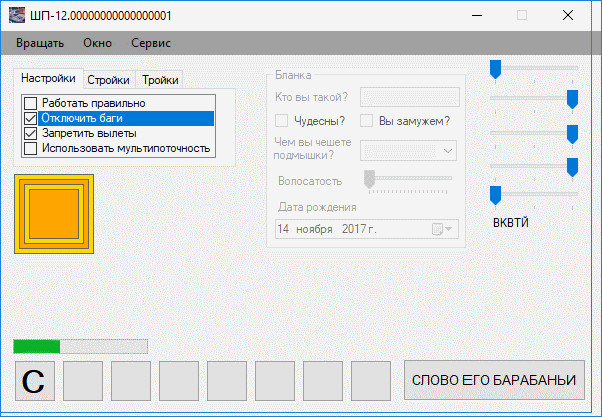
Task: Click the first empty square button after С
Action: point(83,380)
